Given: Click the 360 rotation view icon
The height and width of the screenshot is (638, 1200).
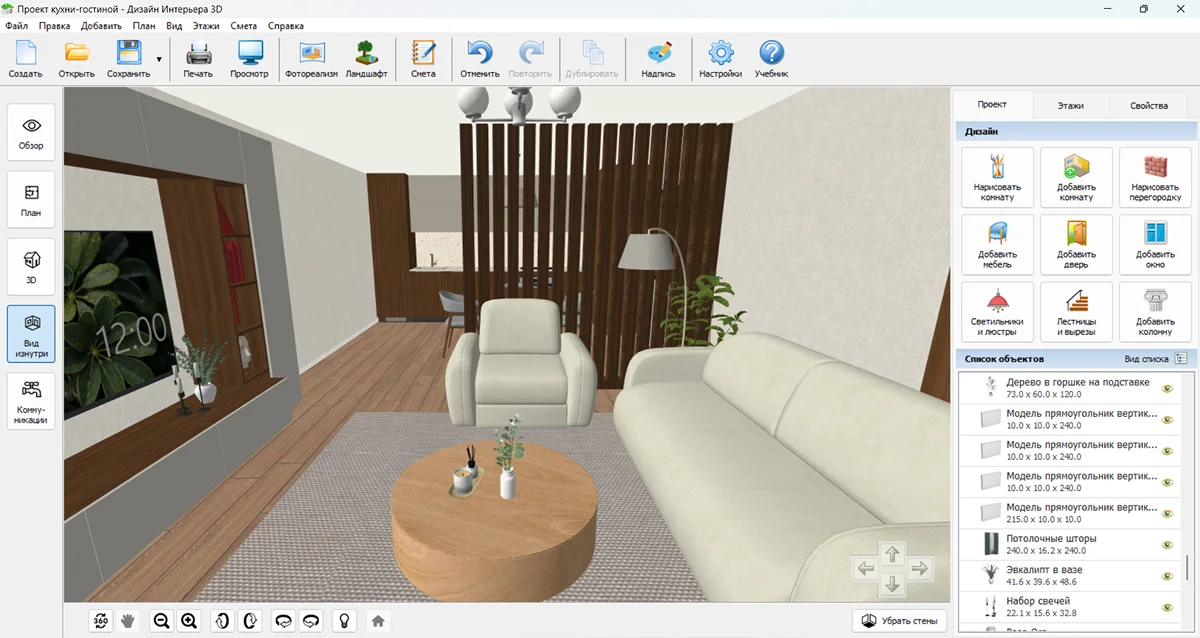Looking at the screenshot, I should (101, 621).
